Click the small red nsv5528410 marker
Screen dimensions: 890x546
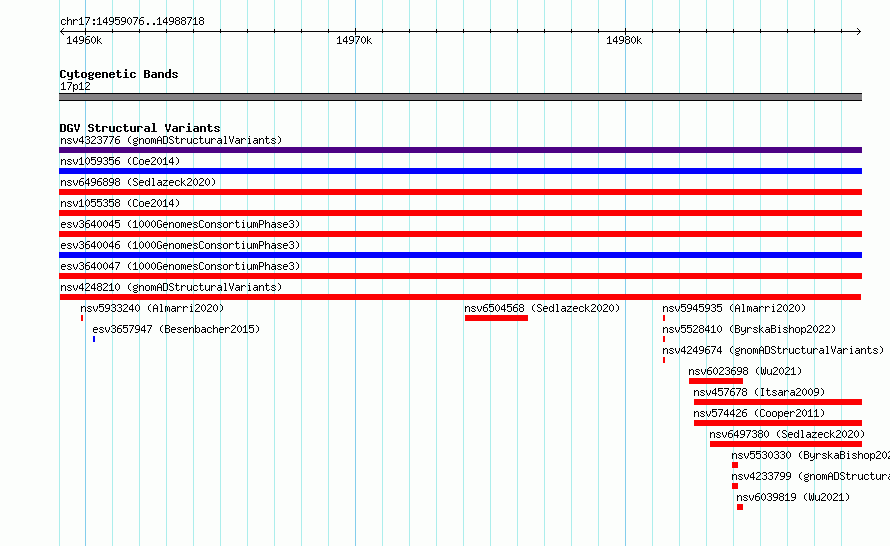[664, 339]
